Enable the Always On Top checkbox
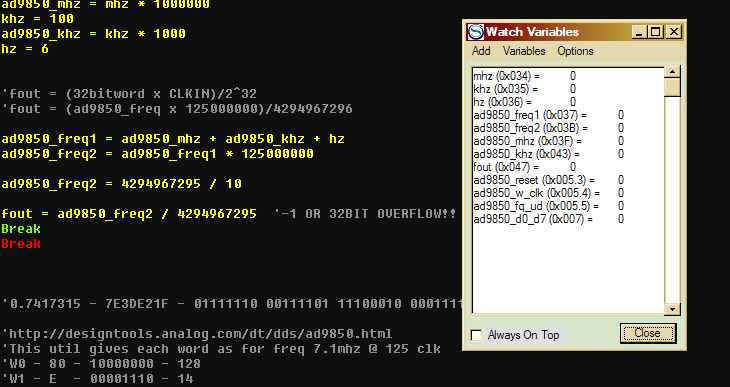Image resolution: width=730 pixels, height=387 pixels. (x=476, y=335)
